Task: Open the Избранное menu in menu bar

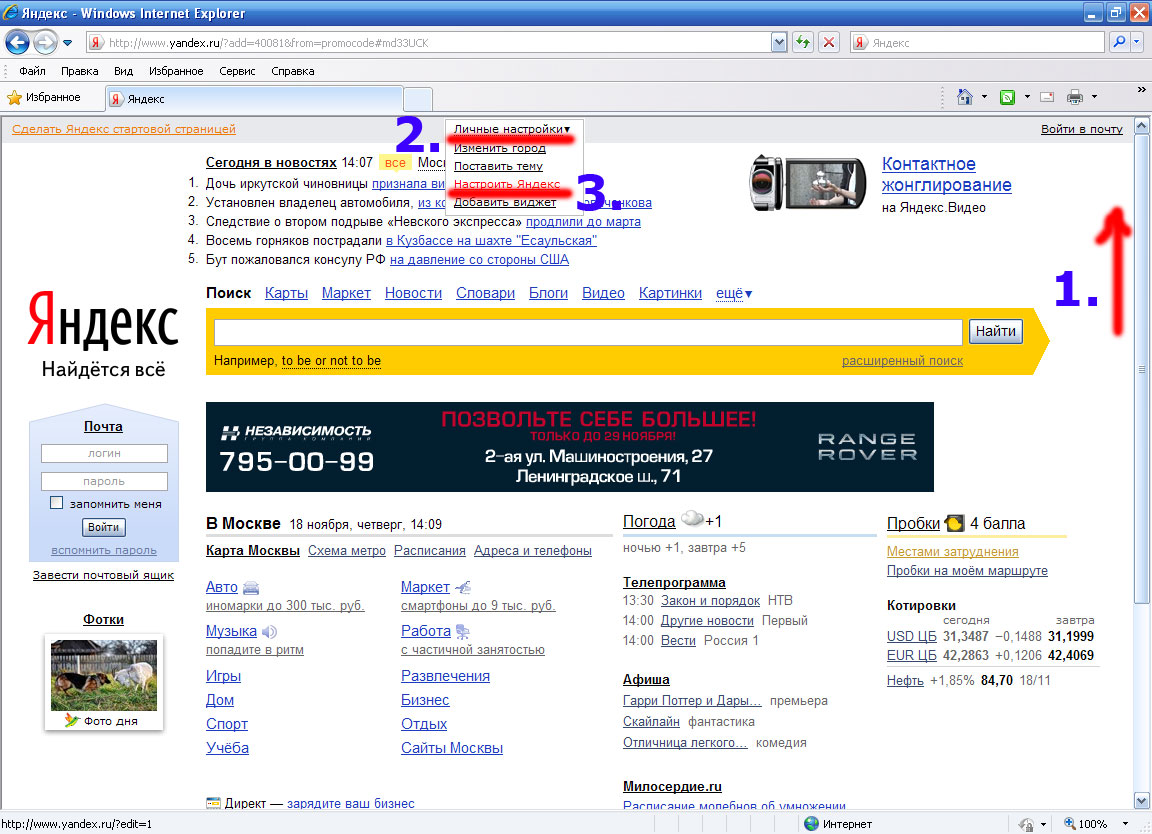Action: point(176,71)
